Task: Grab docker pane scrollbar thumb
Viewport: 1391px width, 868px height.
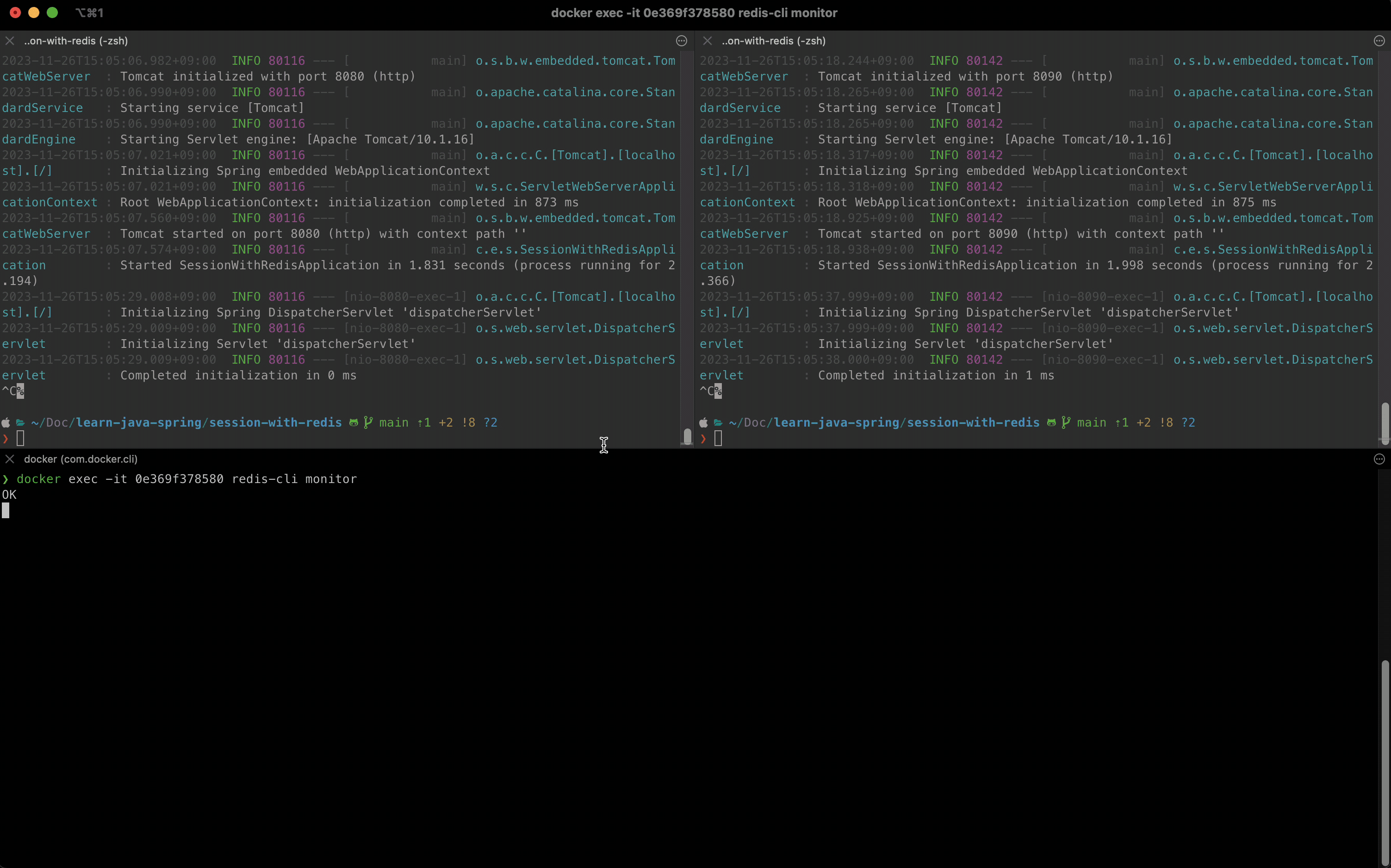Action: (1385, 763)
